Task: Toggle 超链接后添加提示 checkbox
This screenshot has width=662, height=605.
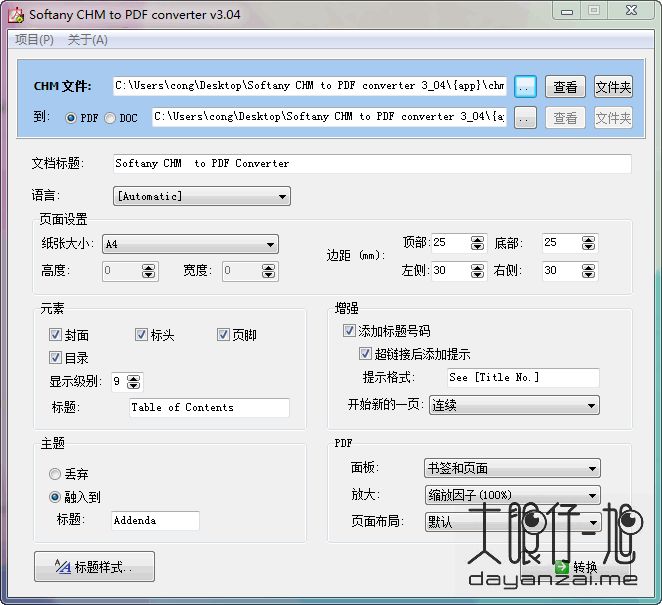Action: tap(365, 353)
